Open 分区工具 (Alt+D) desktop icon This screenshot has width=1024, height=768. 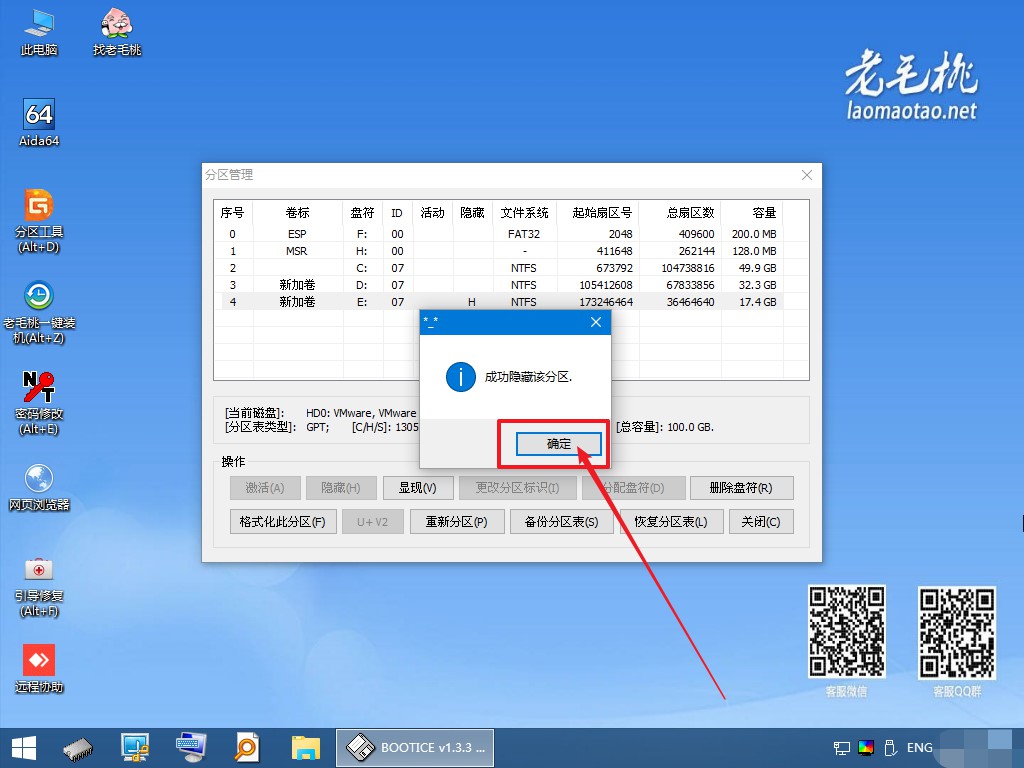point(39,221)
